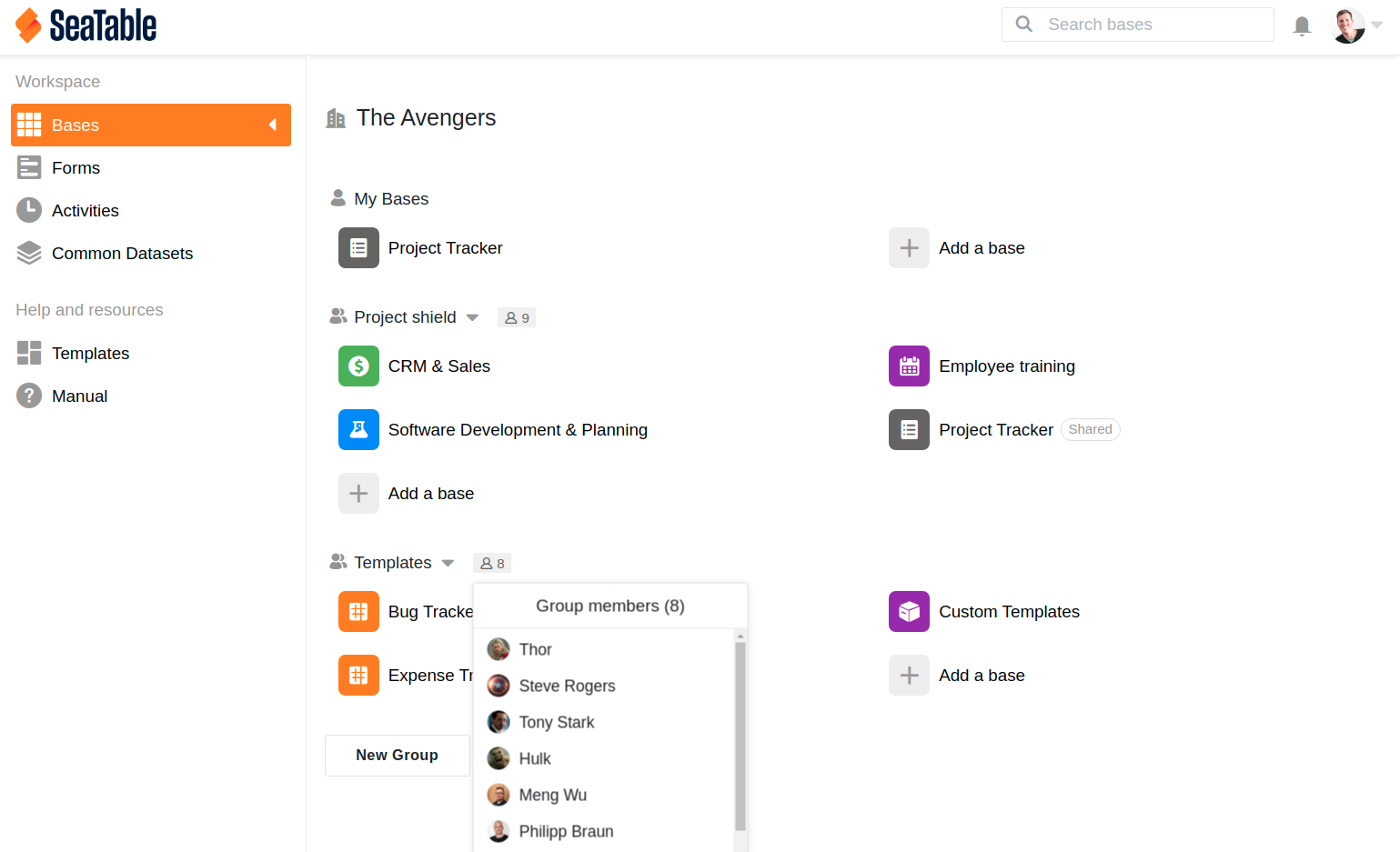Expand the Project shield group dropdown
Screen dimensions: 1400x852
[x=472, y=317]
